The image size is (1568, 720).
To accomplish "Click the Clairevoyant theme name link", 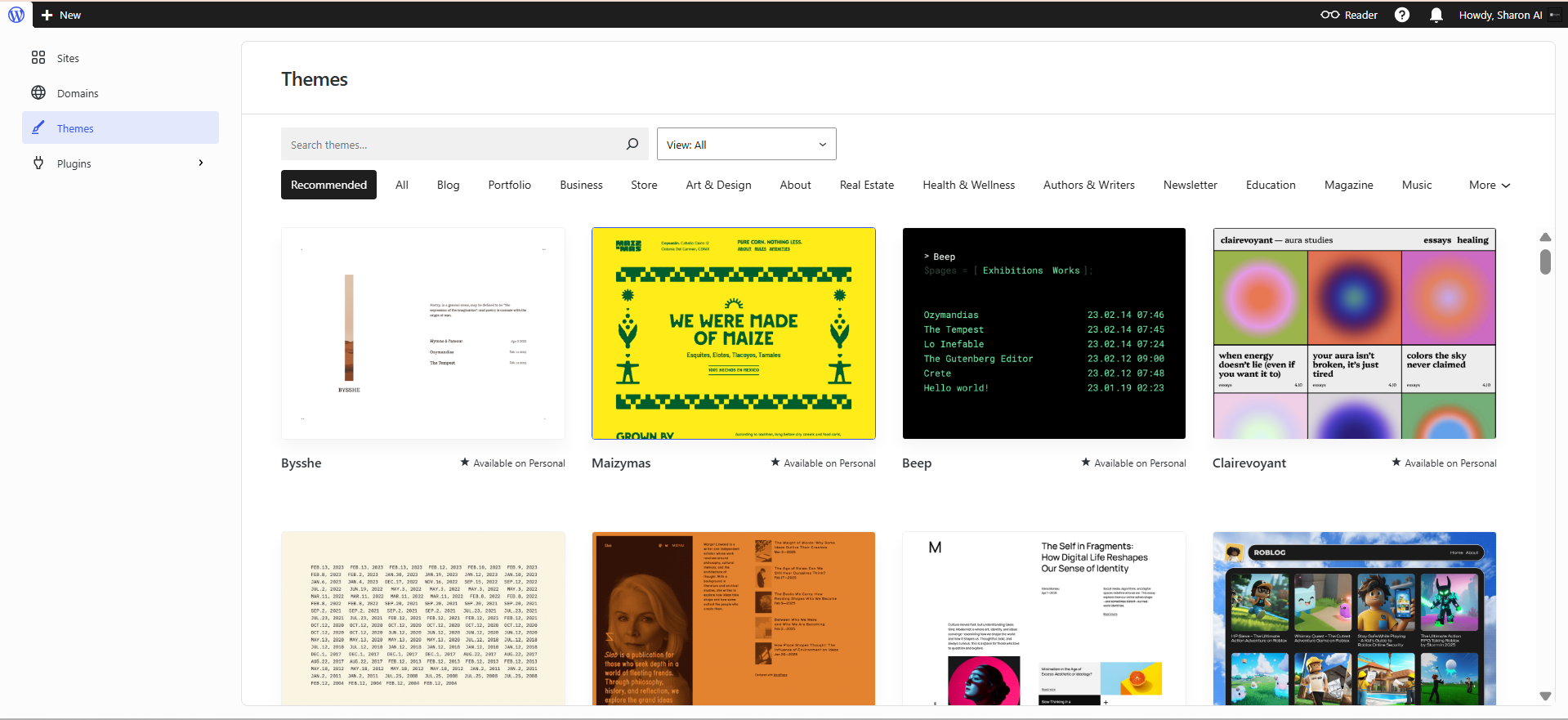I will point(1249,463).
